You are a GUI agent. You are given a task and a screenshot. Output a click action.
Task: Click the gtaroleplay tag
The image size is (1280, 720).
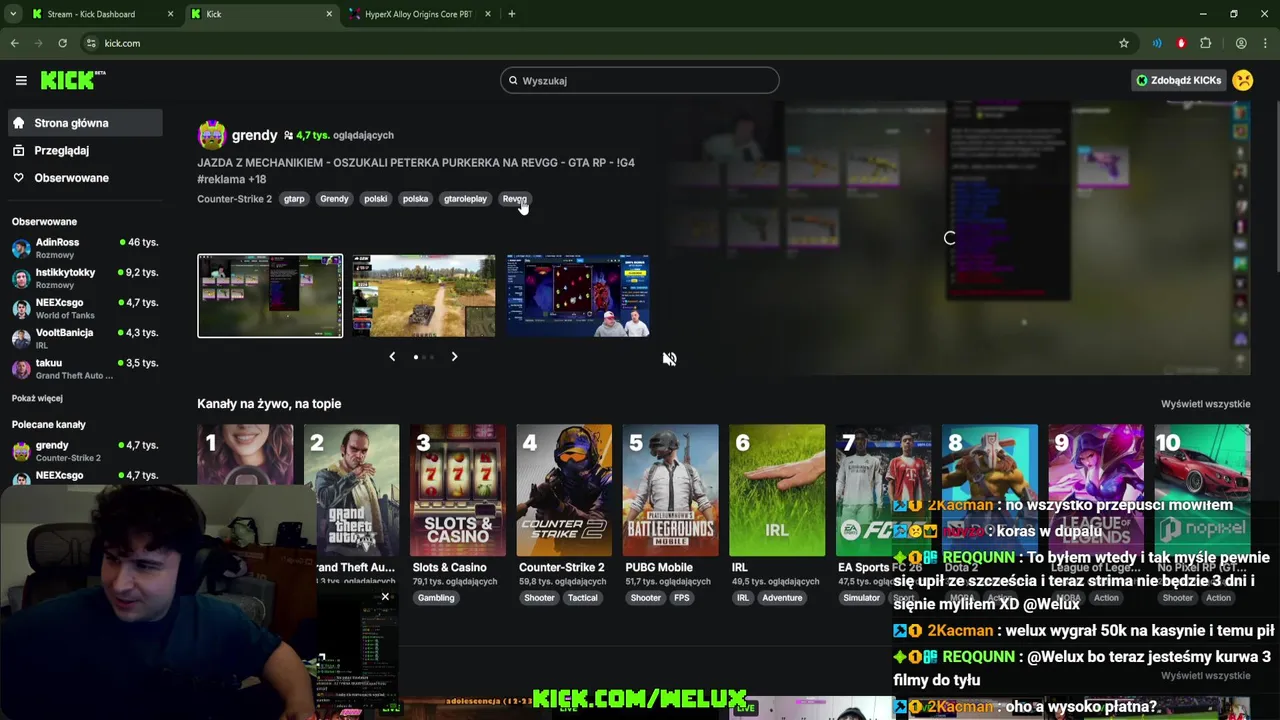(x=465, y=199)
